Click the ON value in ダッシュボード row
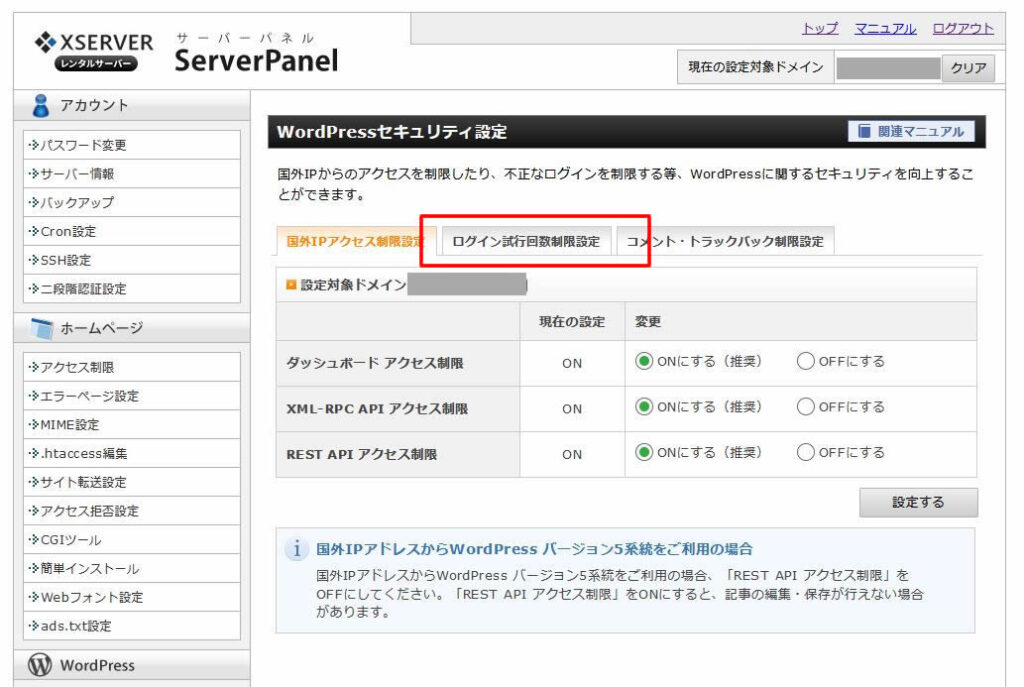Image resolution: width=1024 pixels, height=687 pixels. point(572,363)
